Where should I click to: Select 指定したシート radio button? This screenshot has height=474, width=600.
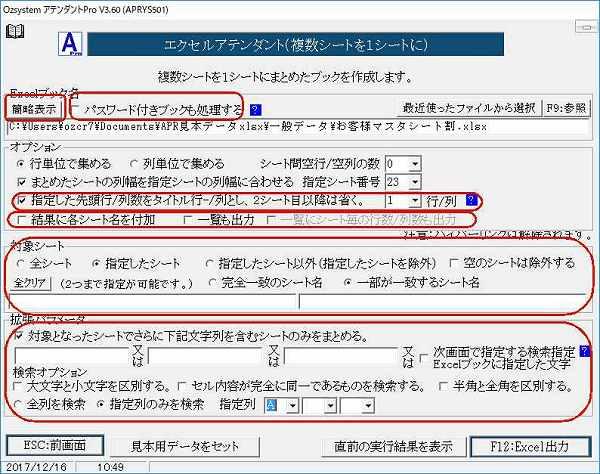[x=96, y=263]
